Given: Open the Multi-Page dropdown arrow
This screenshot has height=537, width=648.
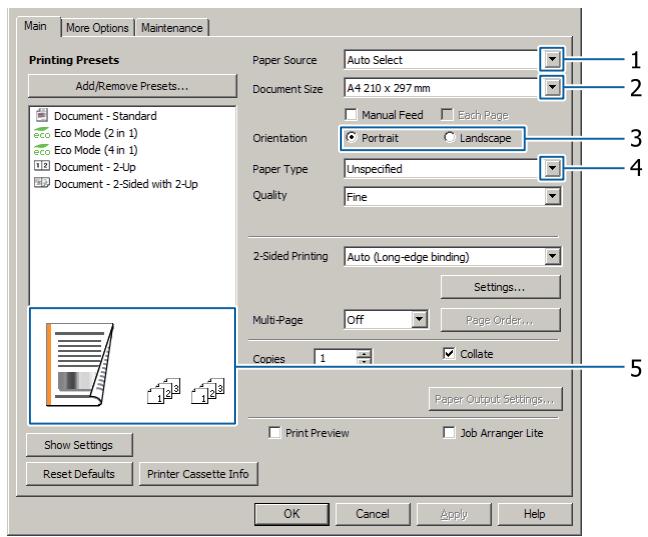Looking at the screenshot, I should [x=419, y=319].
